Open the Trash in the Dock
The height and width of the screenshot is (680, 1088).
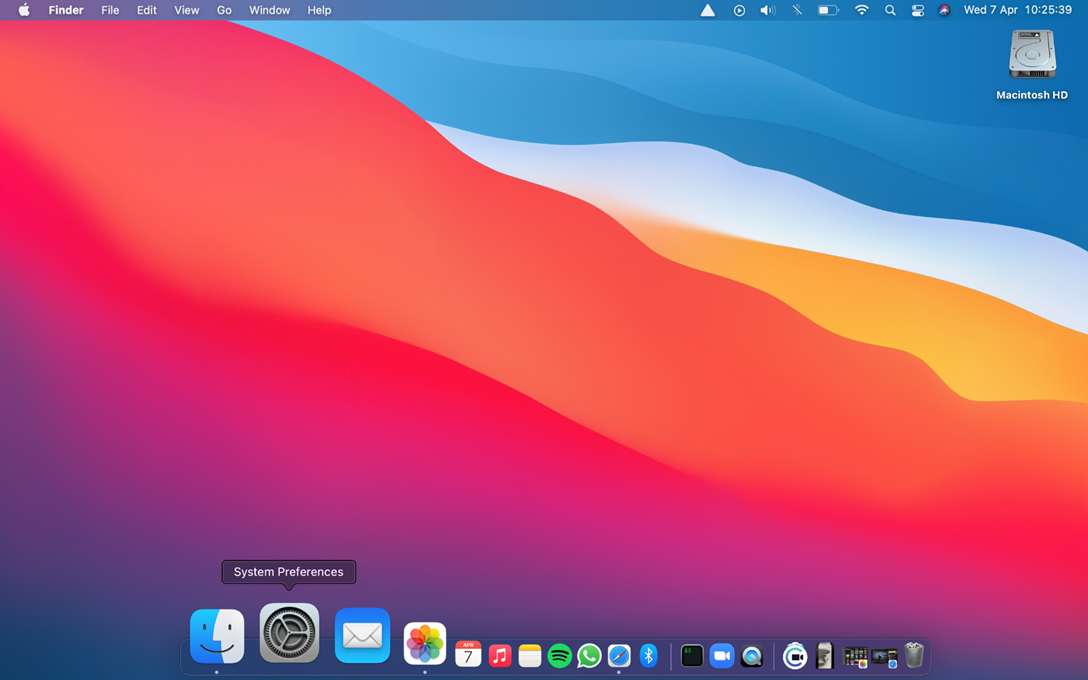point(914,655)
